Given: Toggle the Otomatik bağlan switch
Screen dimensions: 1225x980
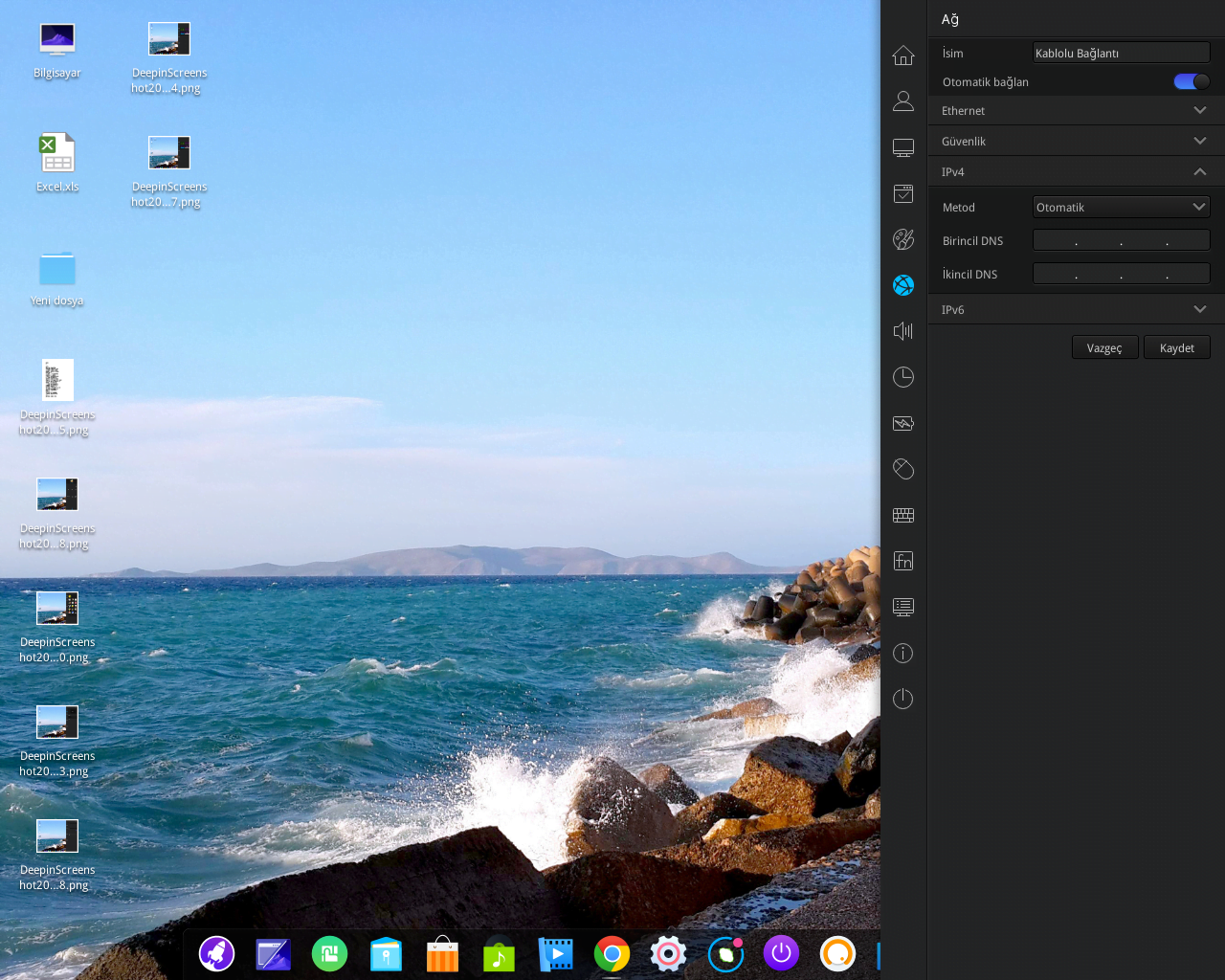Looking at the screenshot, I should pyautogui.click(x=1190, y=80).
